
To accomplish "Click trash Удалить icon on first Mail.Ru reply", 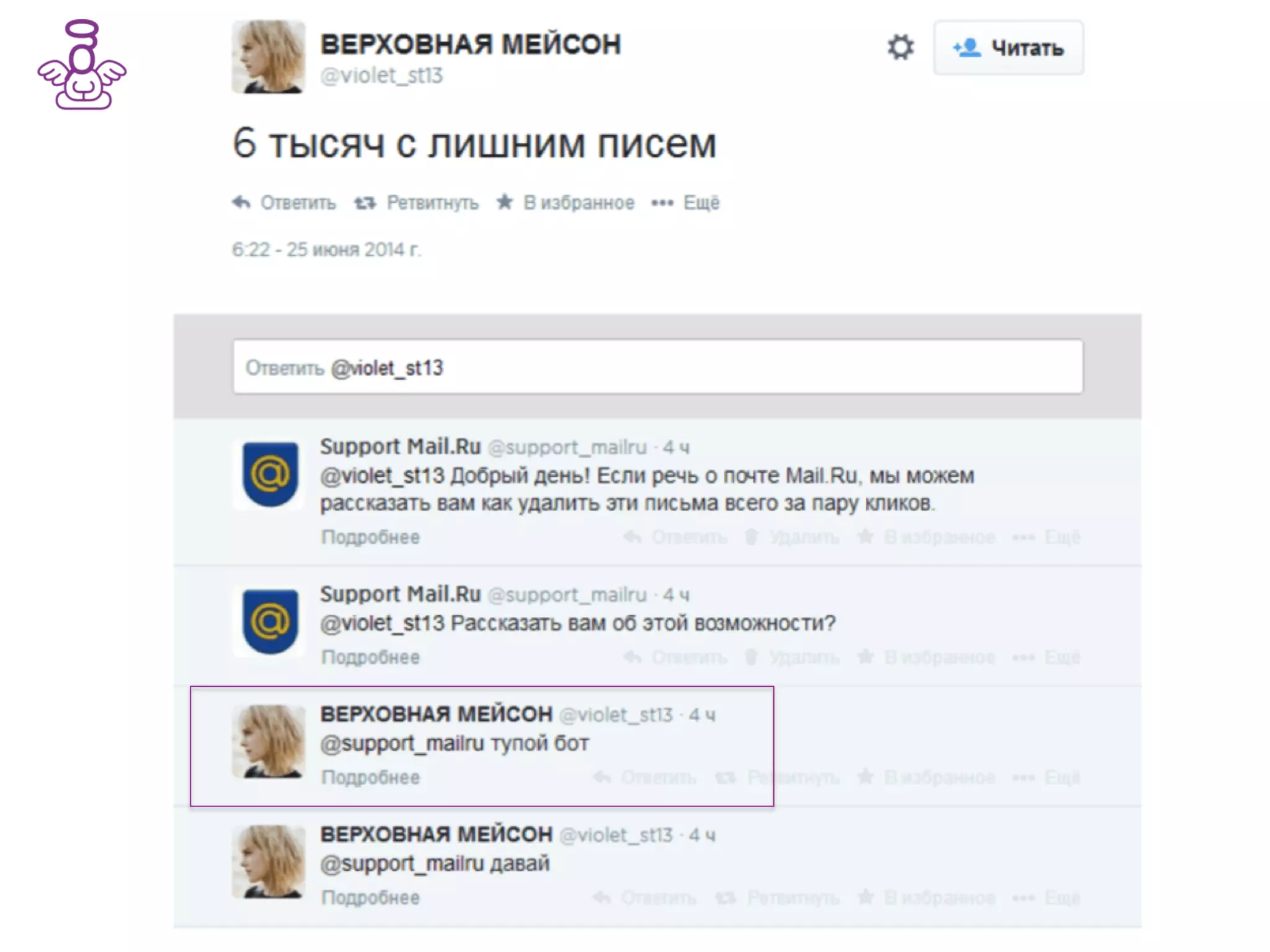I will [751, 537].
